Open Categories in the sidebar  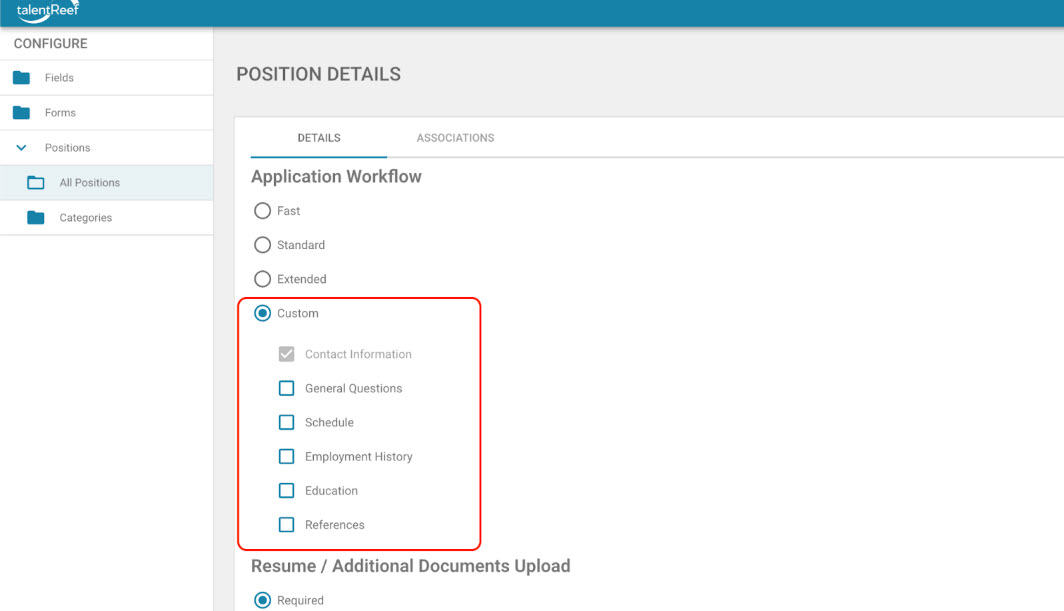point(85,218)
